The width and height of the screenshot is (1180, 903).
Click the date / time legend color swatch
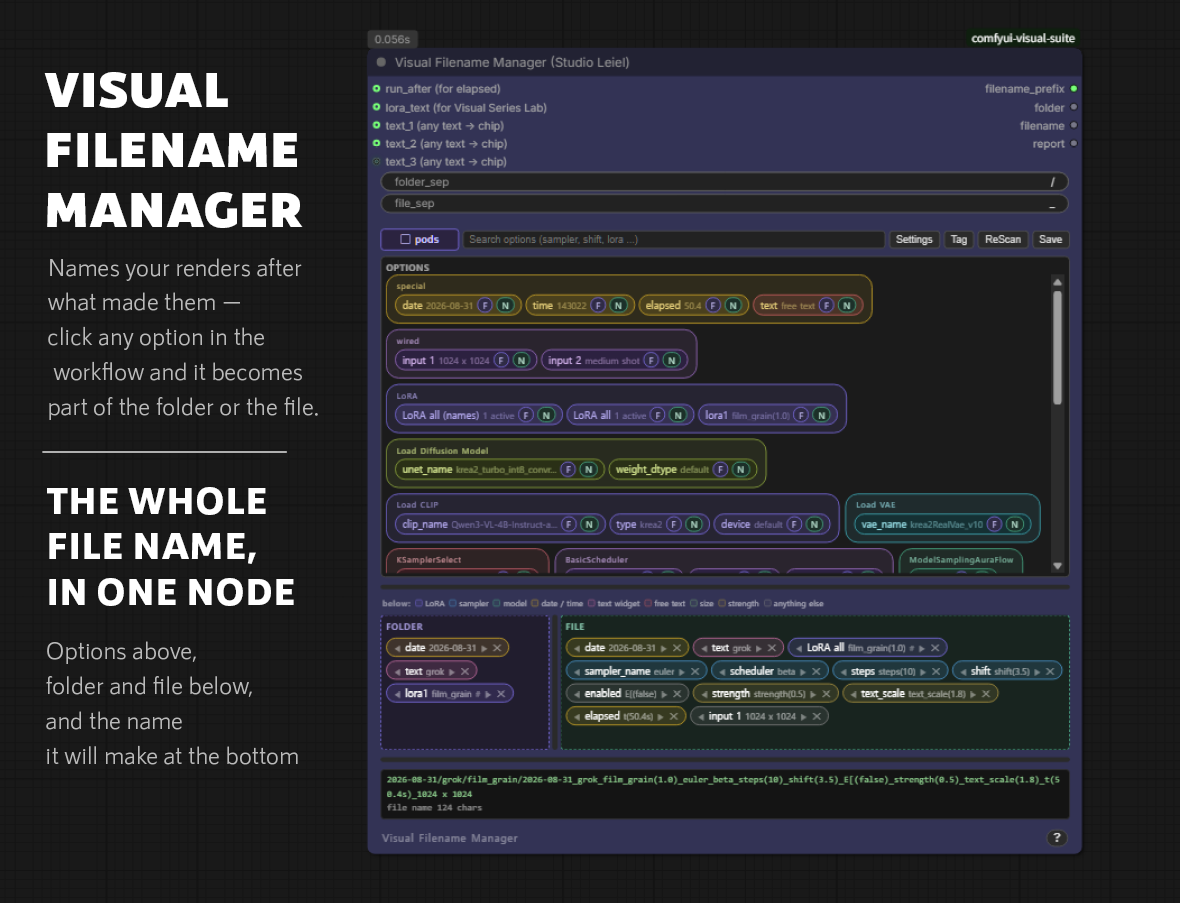click(534, 604)
